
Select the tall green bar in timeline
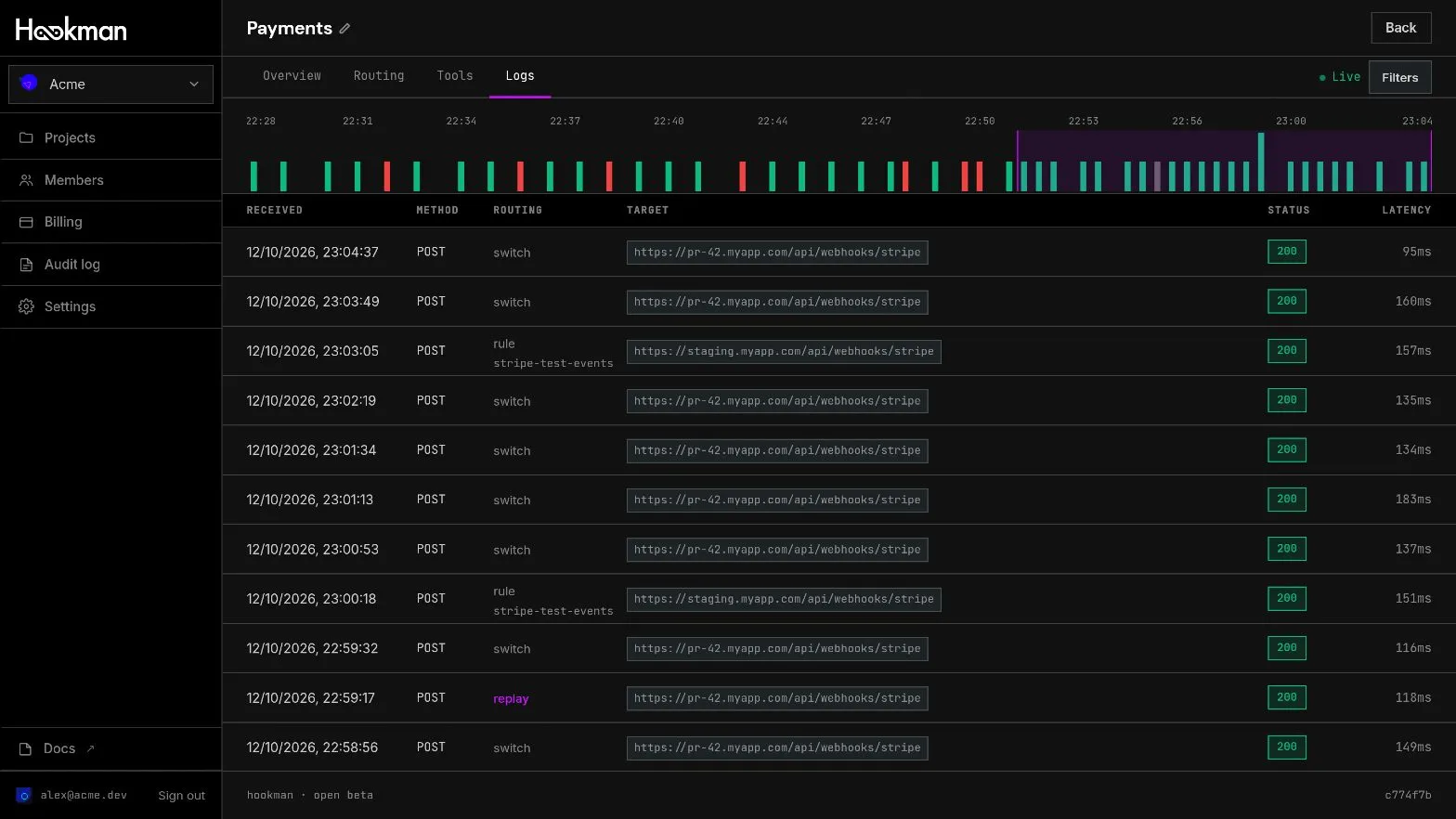(x=1261, y=162)
